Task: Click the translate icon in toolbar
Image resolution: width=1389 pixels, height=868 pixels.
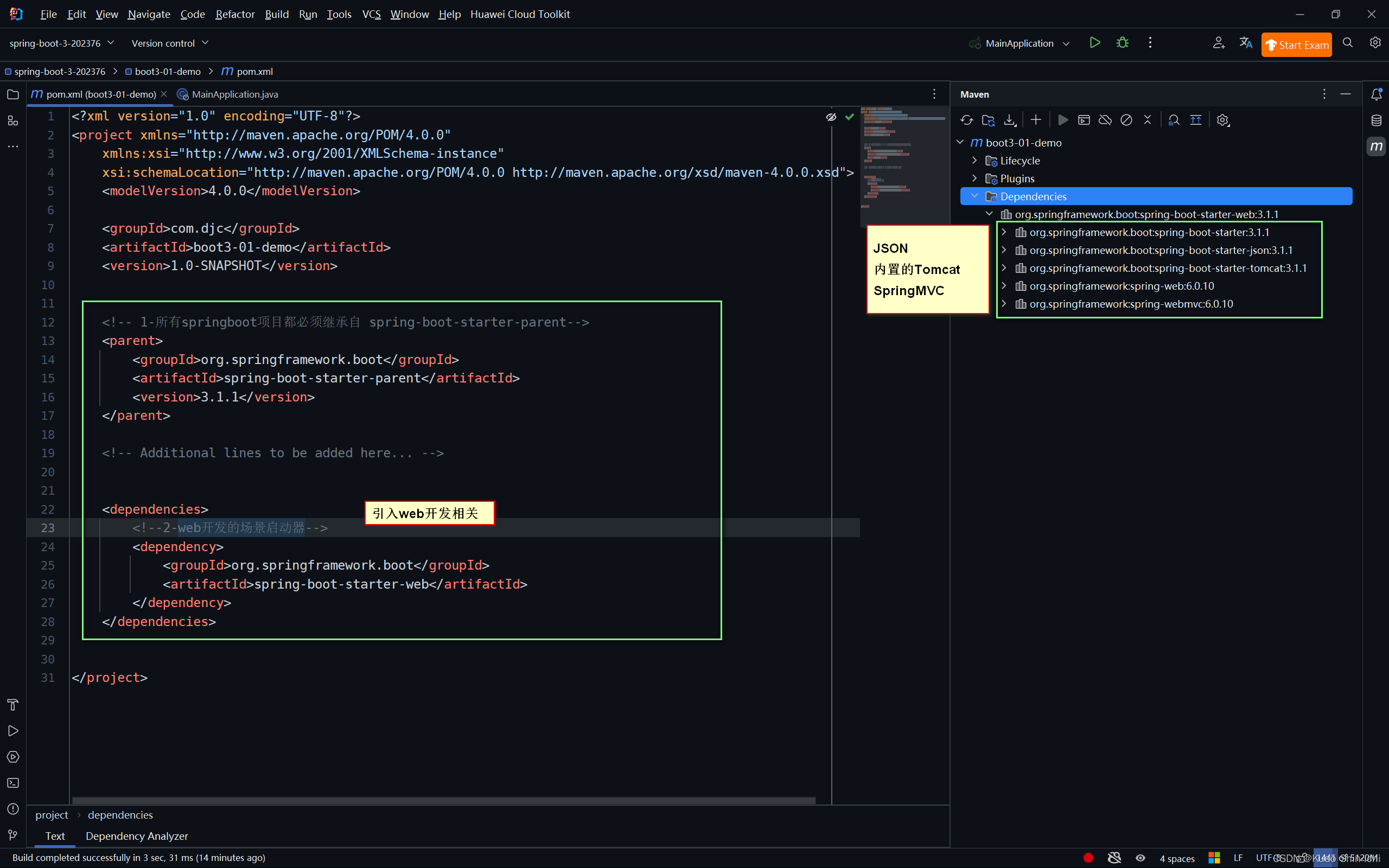Action: (1246, 43)
